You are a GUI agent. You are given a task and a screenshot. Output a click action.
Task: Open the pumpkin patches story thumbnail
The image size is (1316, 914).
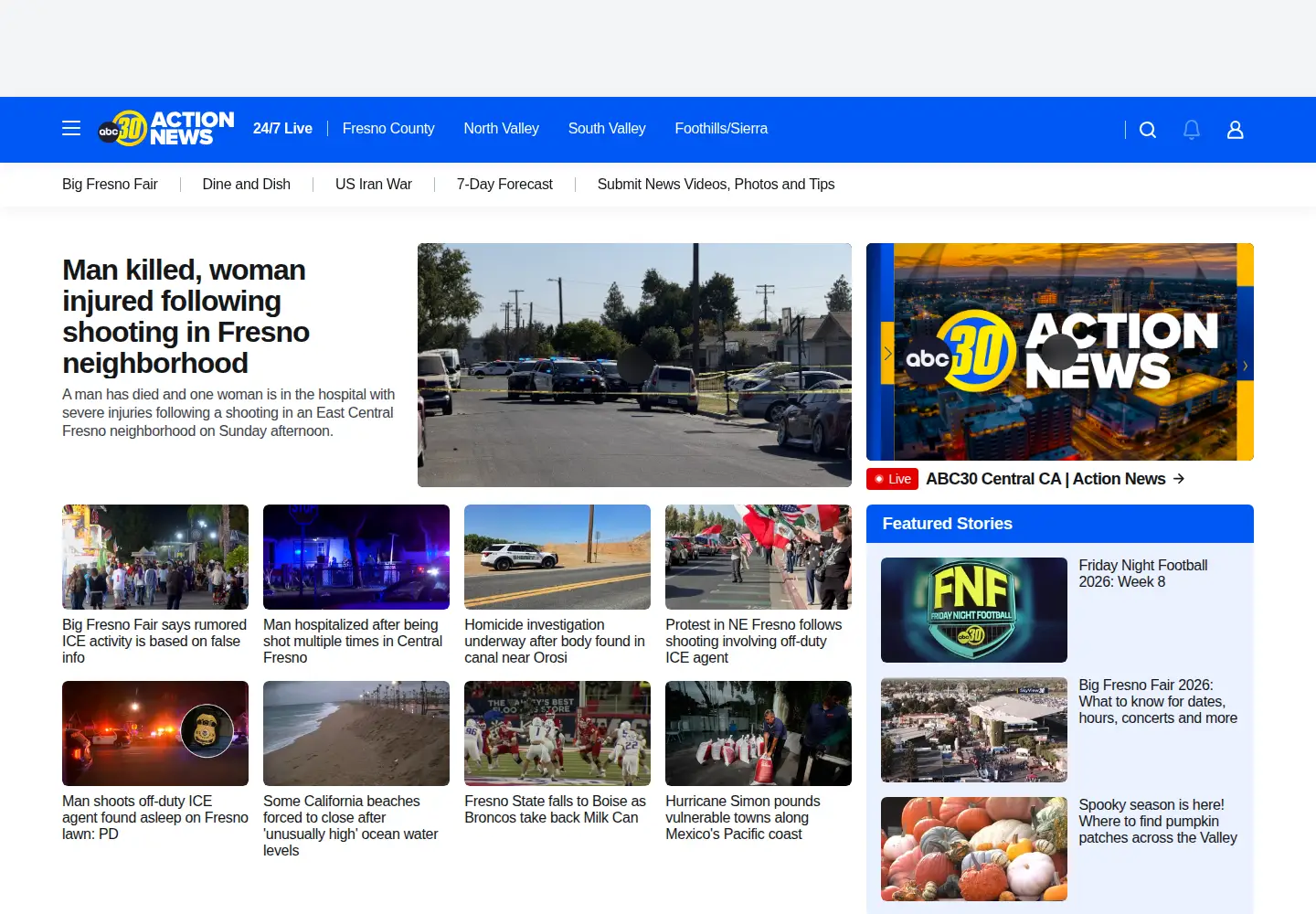click(974, 849)
